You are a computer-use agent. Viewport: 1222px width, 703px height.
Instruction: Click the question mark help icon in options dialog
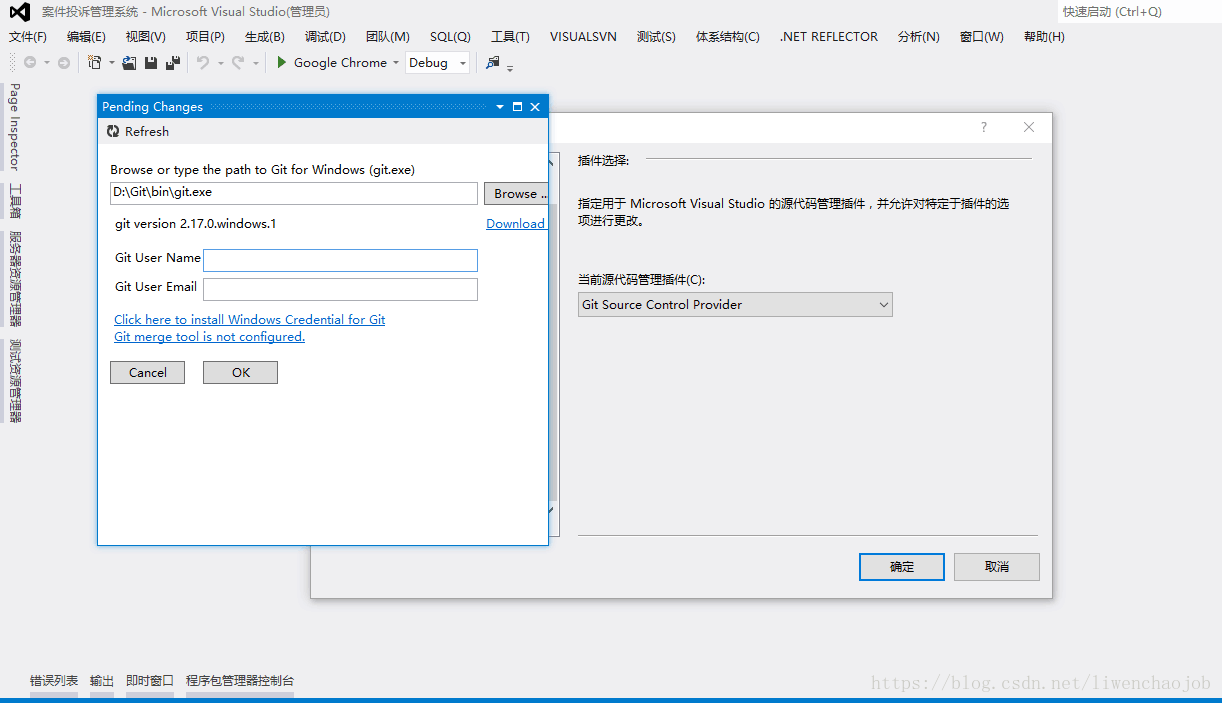click(x=984, y=127)
